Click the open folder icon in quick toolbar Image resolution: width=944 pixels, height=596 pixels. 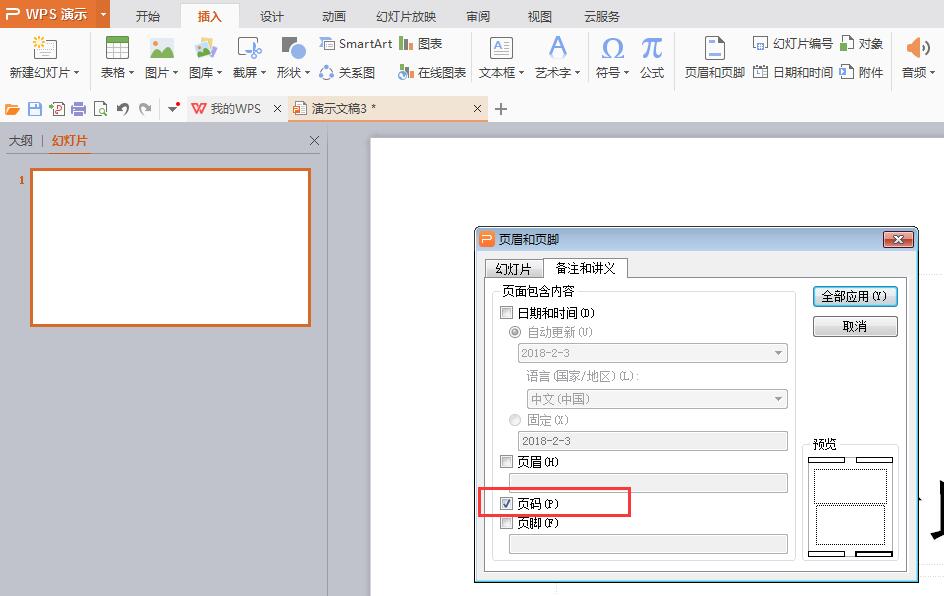point(12,109)
